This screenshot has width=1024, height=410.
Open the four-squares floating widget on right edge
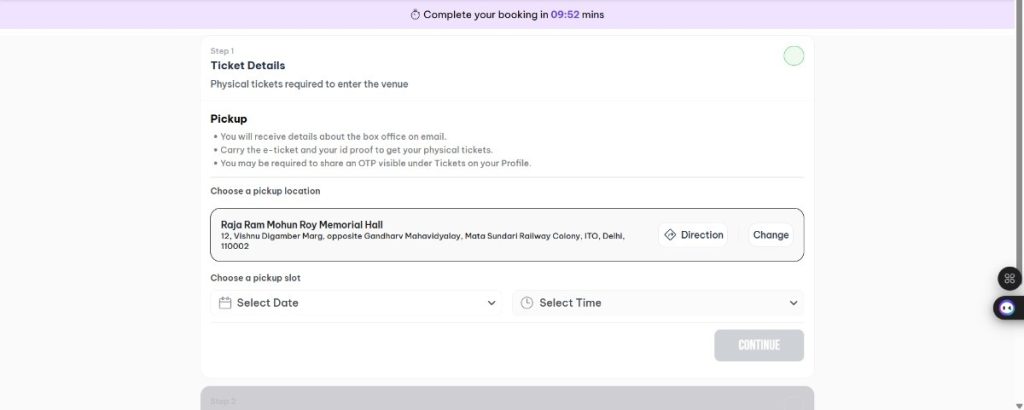[x=1009, y=278]
